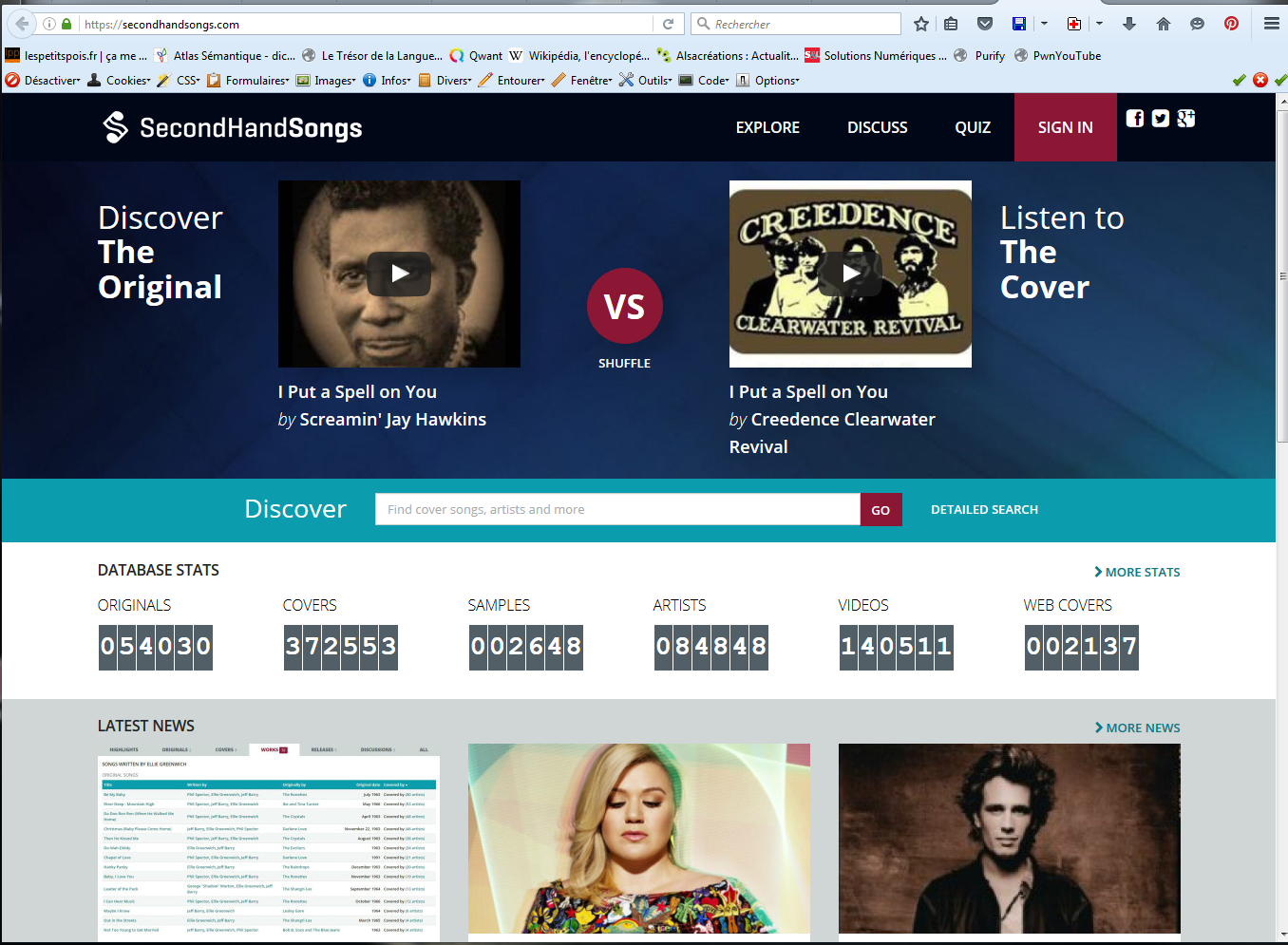Click the green padlock security icon

click(66, 24)
